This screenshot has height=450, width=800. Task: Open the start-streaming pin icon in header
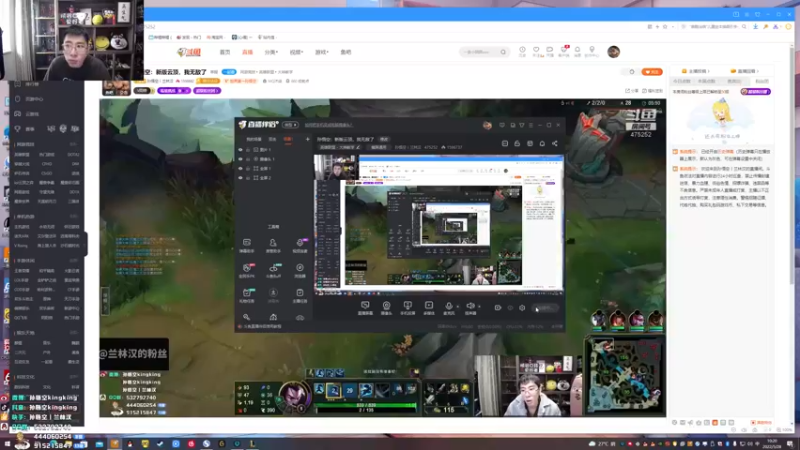(x=592, y=50)
